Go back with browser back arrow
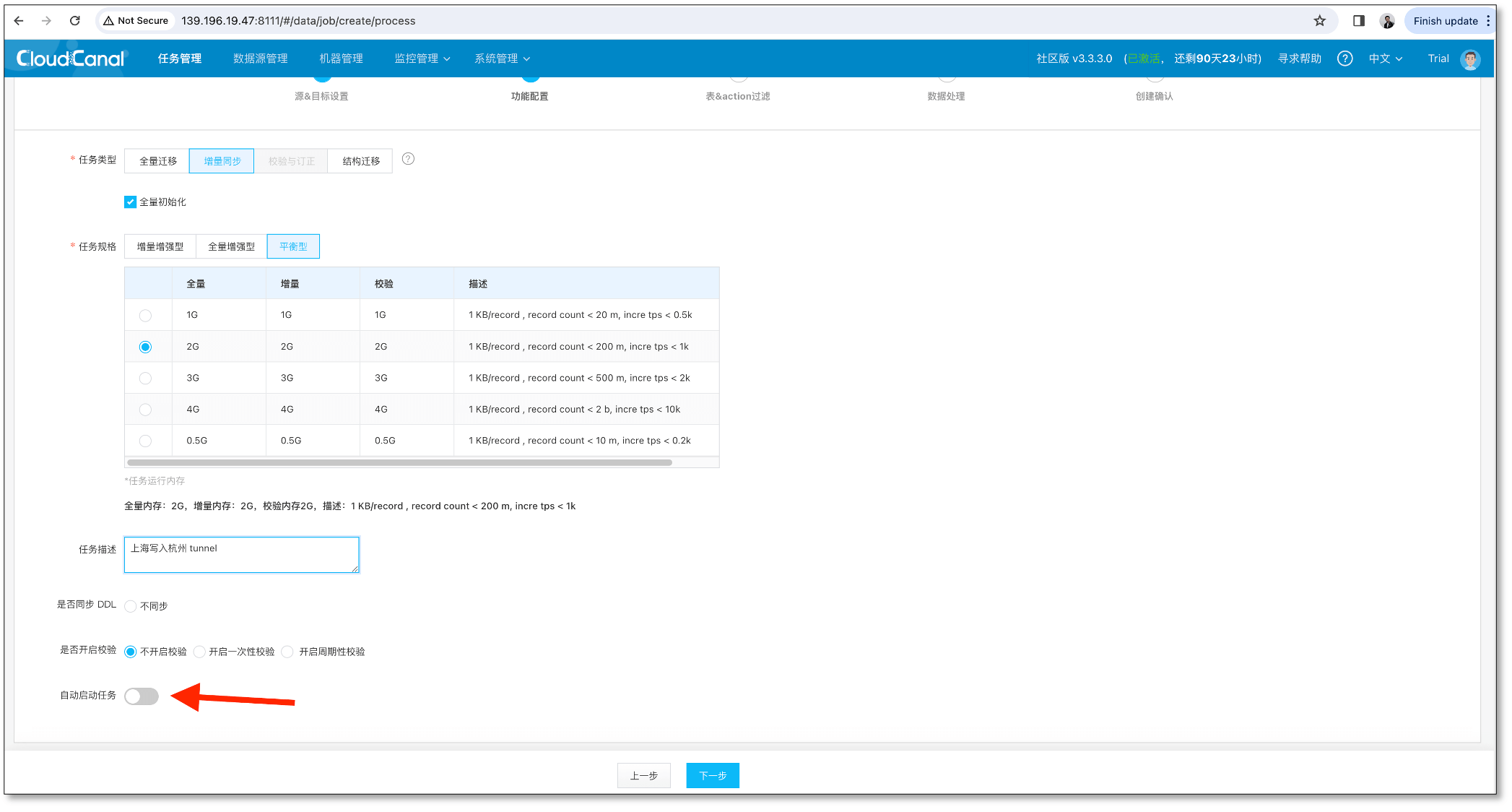The height and width of the screenshot is (812, 1512). click(x=19, y=21)
